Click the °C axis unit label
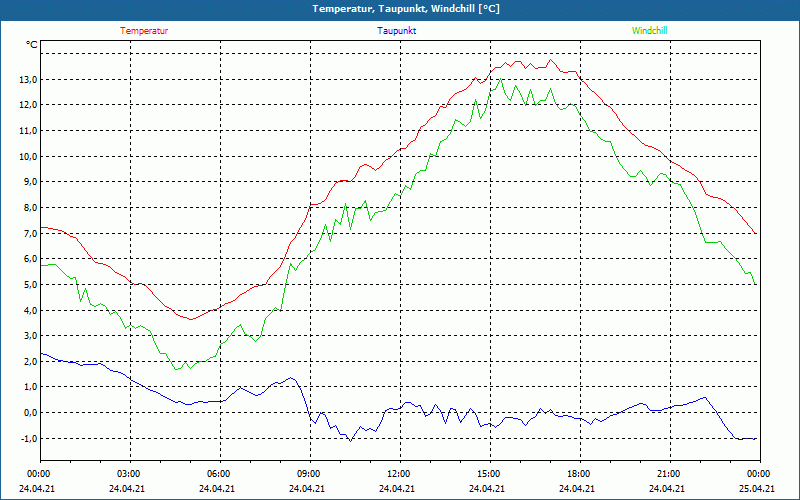Viewport: 800px width, 500px height. point(31,45)
